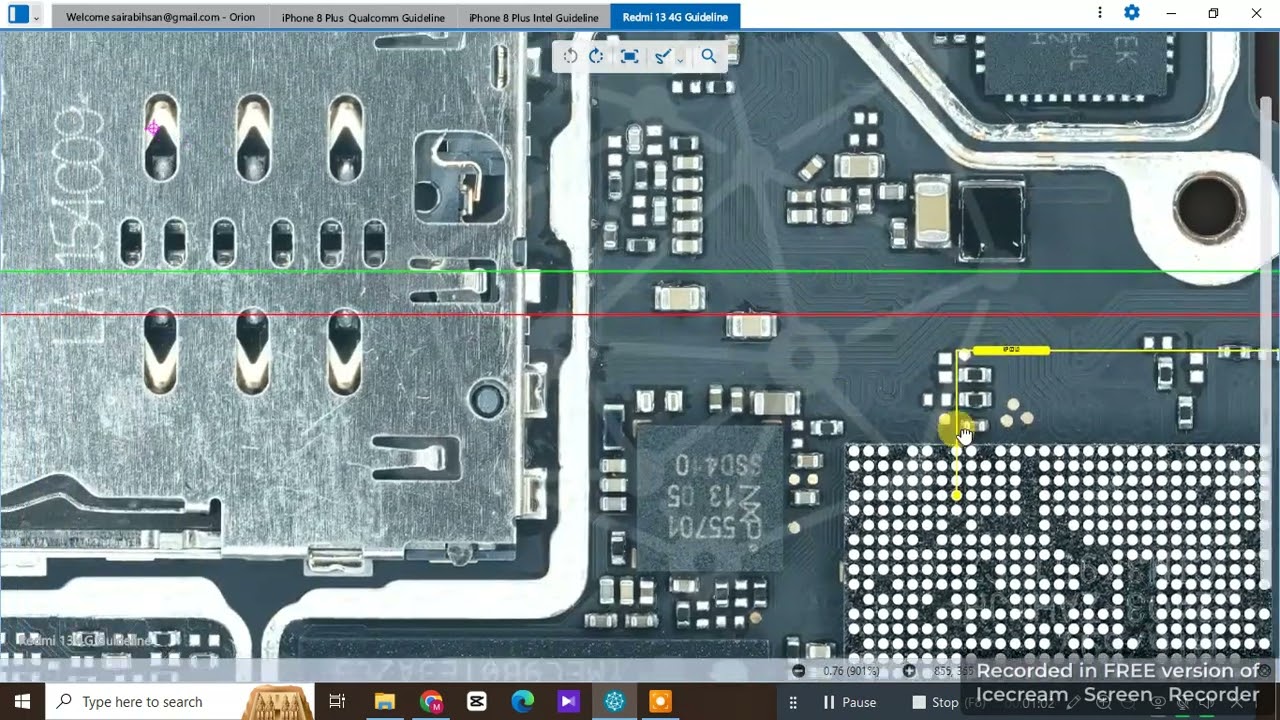Click the zoom level 0.76 (901%) text
The image size is (1280, 720).
[851, 671]
